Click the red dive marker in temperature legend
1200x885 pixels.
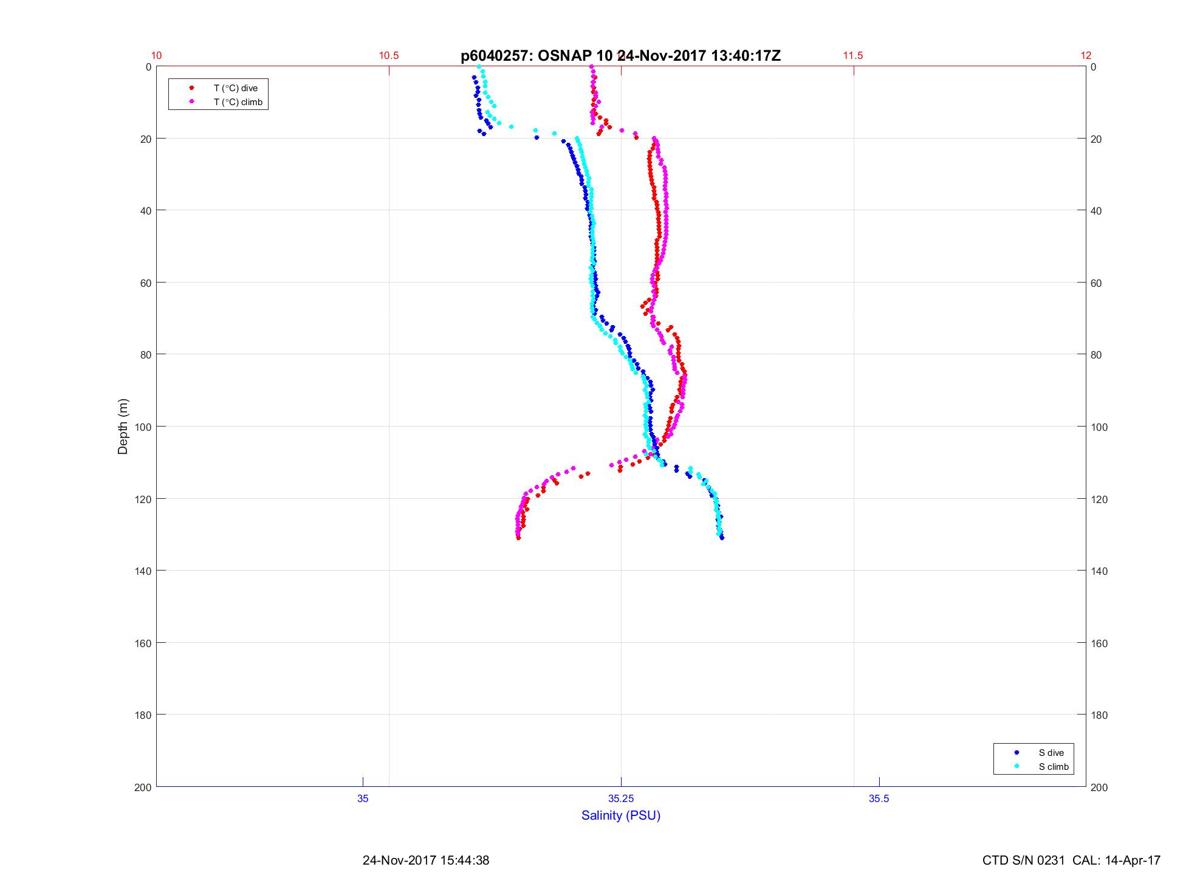click(x=191, y=88)
